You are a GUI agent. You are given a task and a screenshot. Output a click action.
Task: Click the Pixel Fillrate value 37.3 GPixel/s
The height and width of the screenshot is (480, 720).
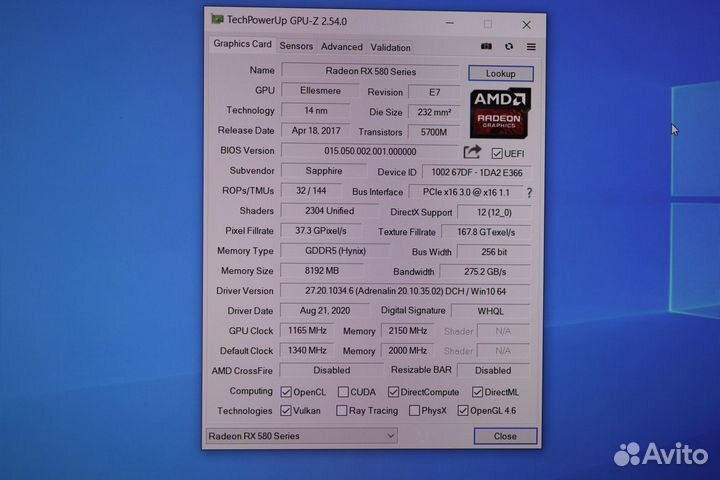coord(321,231)
